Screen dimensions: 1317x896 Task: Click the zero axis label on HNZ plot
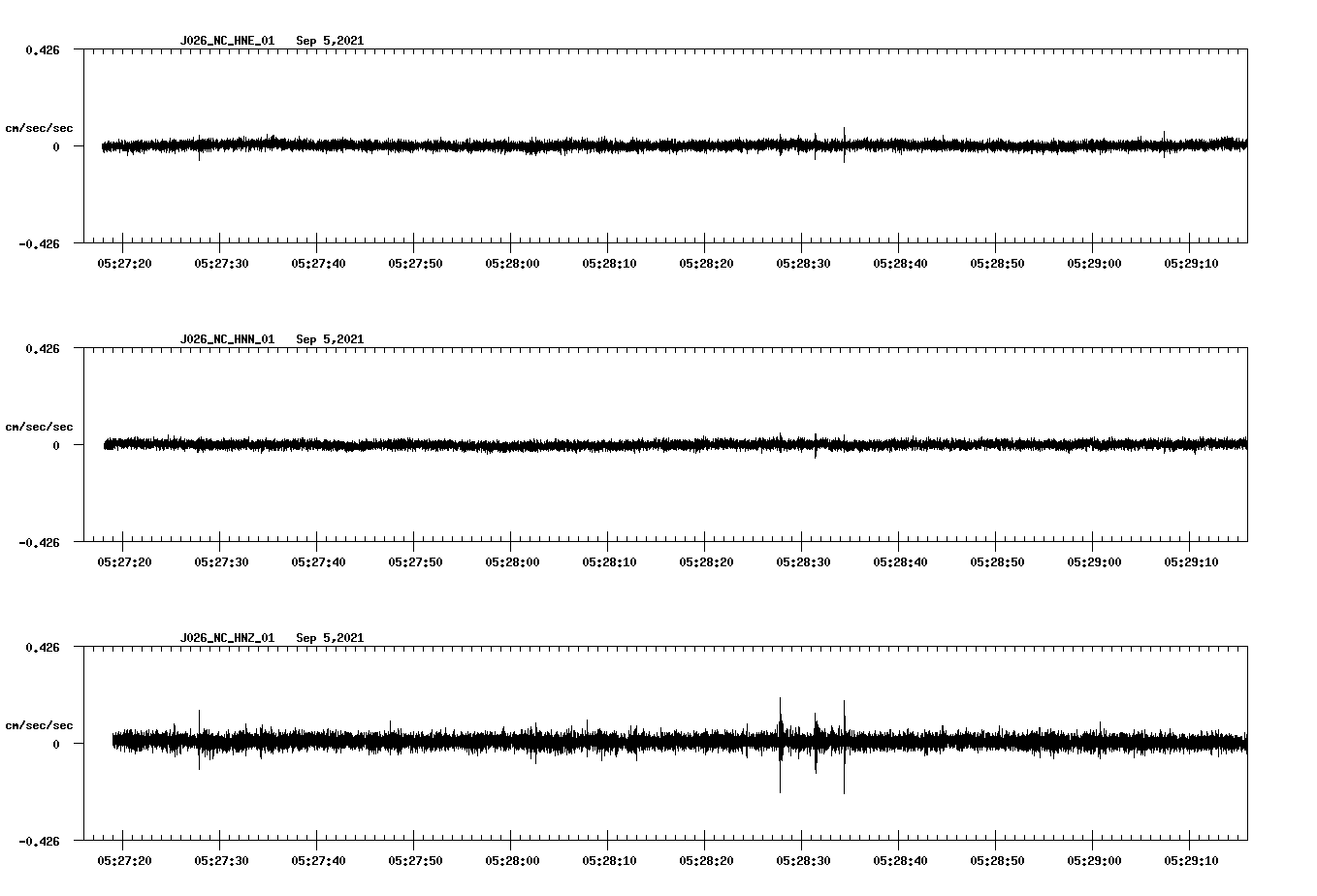[x=56, y=744]
